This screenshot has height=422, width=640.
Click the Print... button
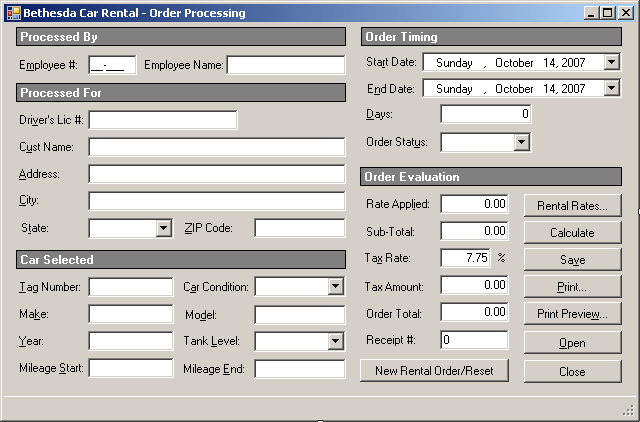(x=573, y=287)
